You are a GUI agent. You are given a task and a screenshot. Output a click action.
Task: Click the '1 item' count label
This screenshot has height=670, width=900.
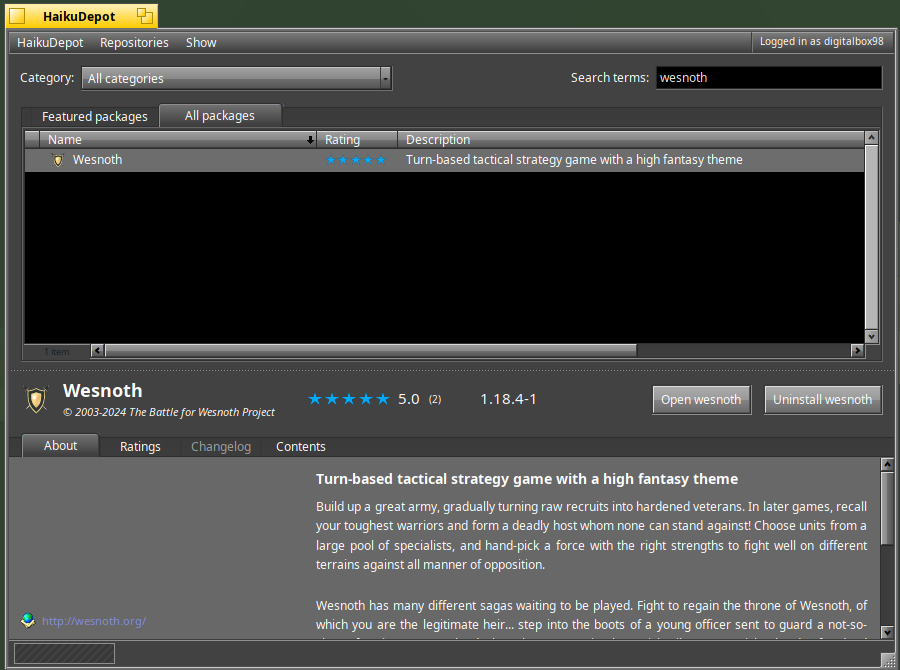tap(57, 351)
